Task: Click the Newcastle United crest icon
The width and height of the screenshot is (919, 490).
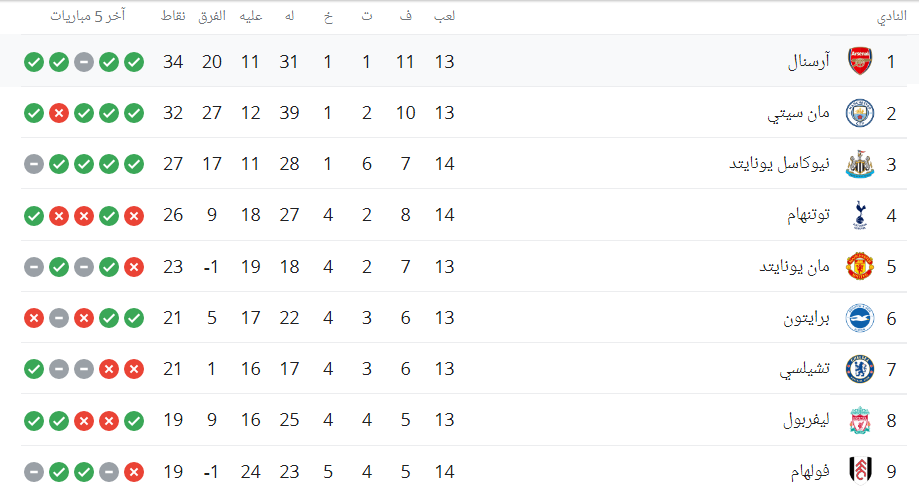Action: 859,164
